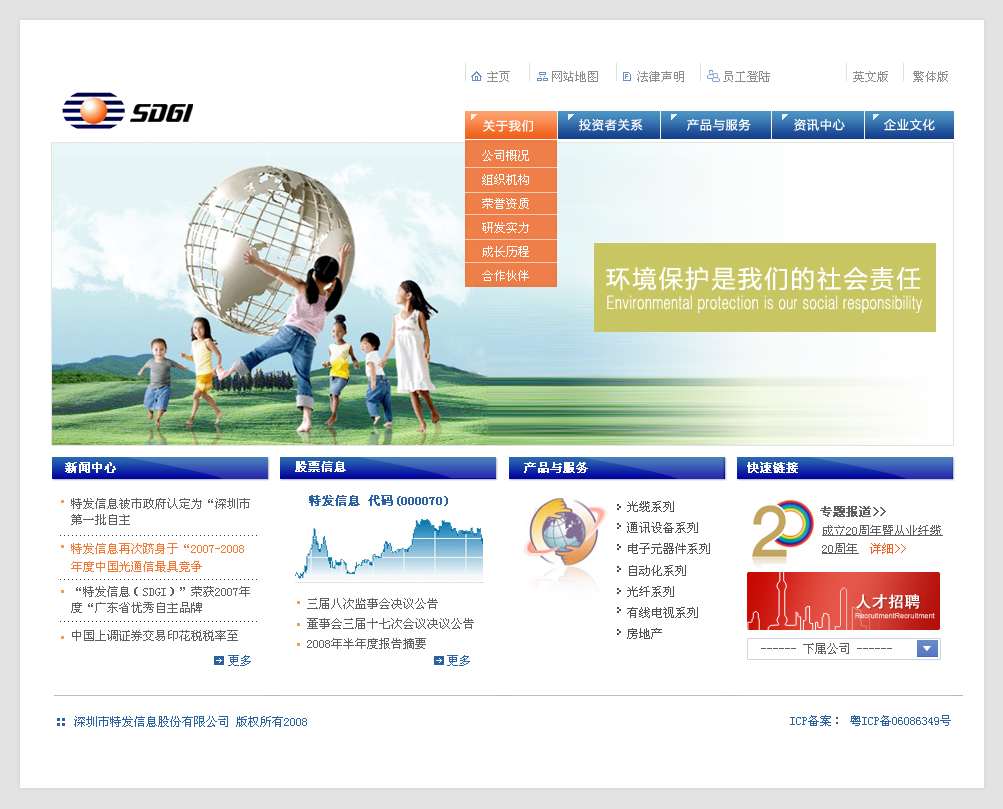Open the 2008年半年度报告摘要 announcement
This screenshot has width=1003, height=809.
366,644
